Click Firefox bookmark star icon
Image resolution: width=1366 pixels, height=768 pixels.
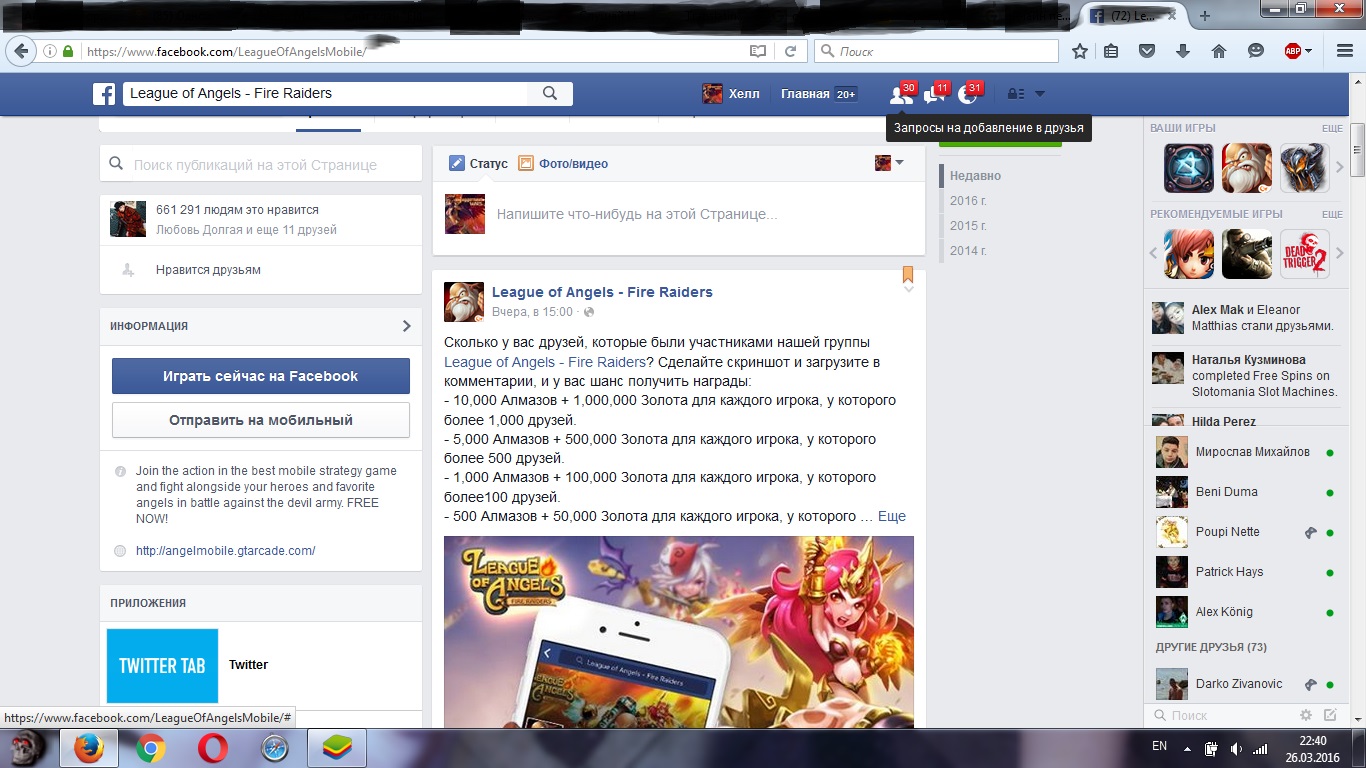(1080, 51)
